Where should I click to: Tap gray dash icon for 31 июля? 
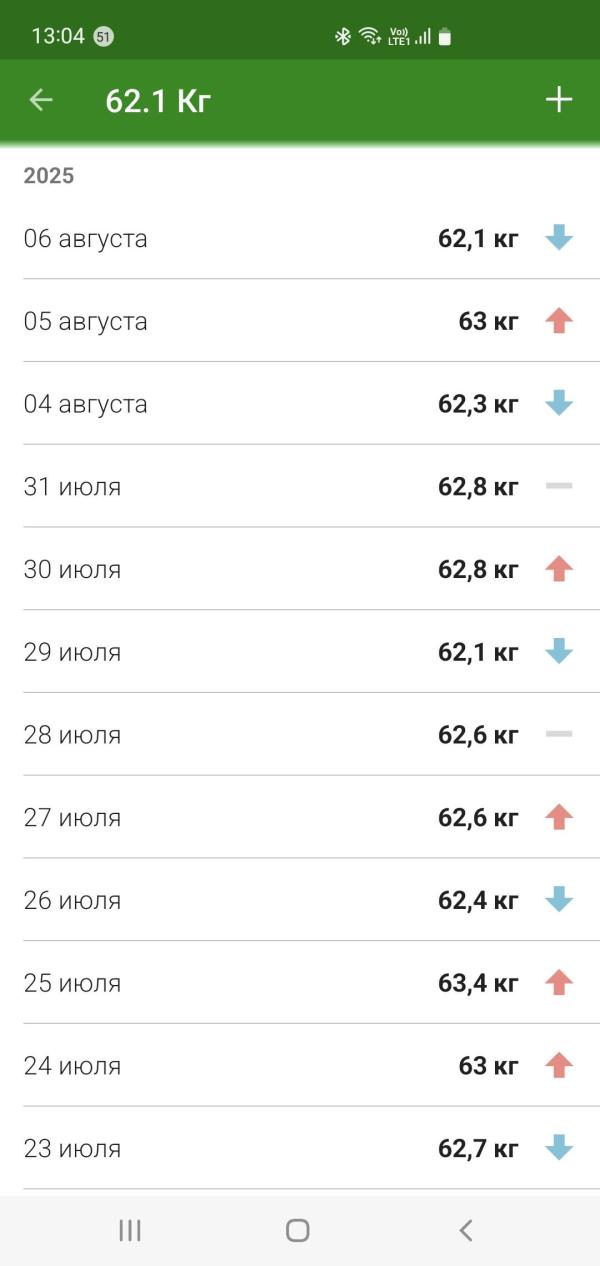[559, 486]
